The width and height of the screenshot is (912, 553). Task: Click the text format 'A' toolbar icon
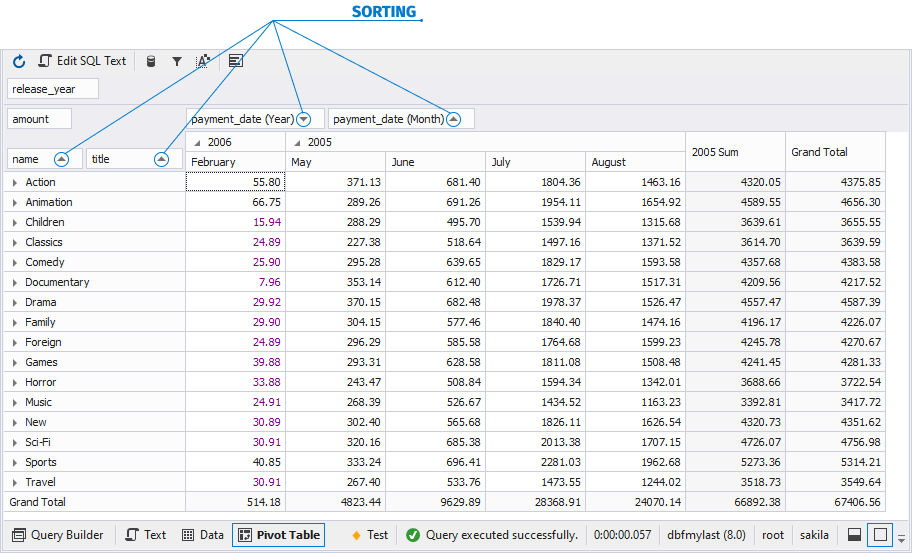coord(202,61)
